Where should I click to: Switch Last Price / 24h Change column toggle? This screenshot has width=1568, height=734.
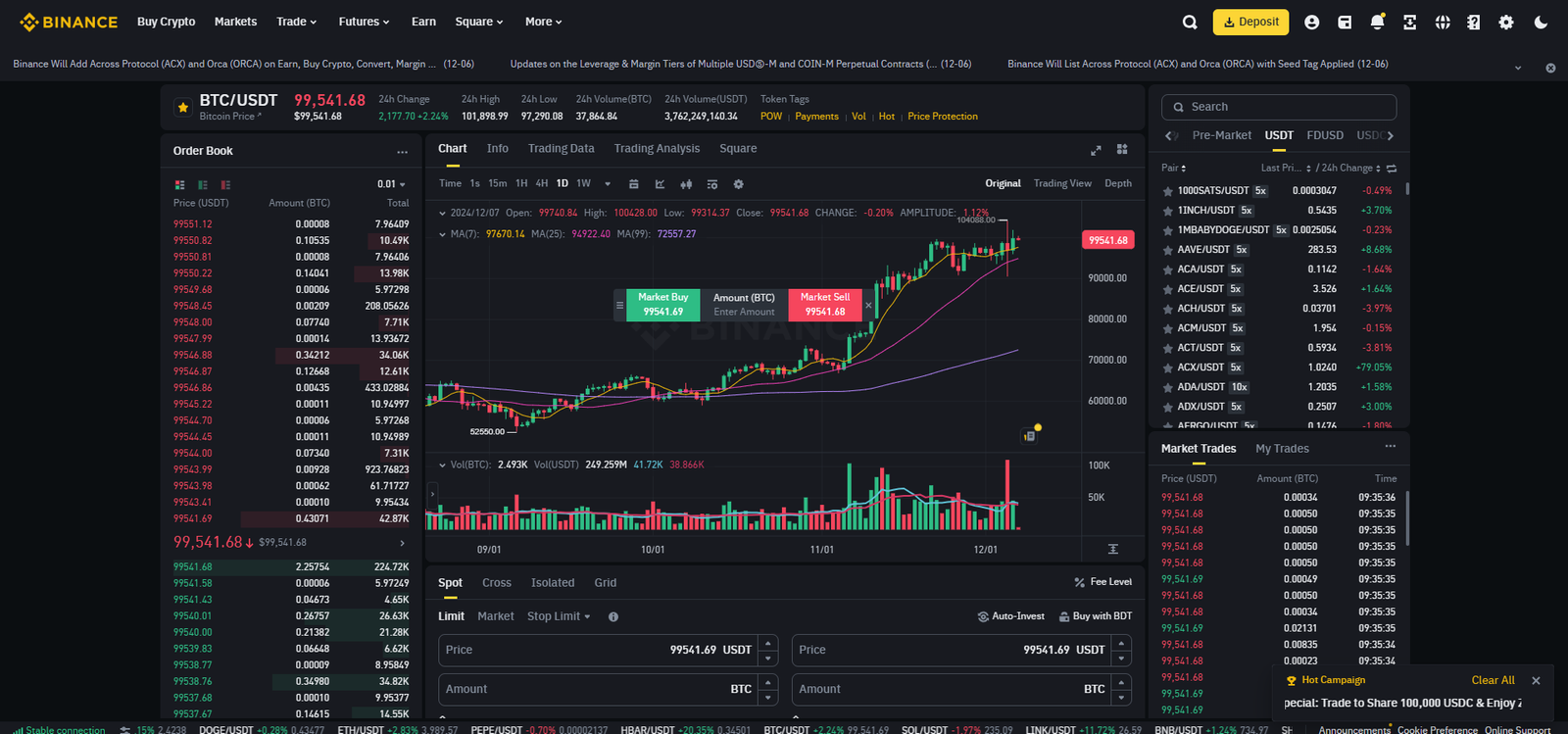(1392, 169)
